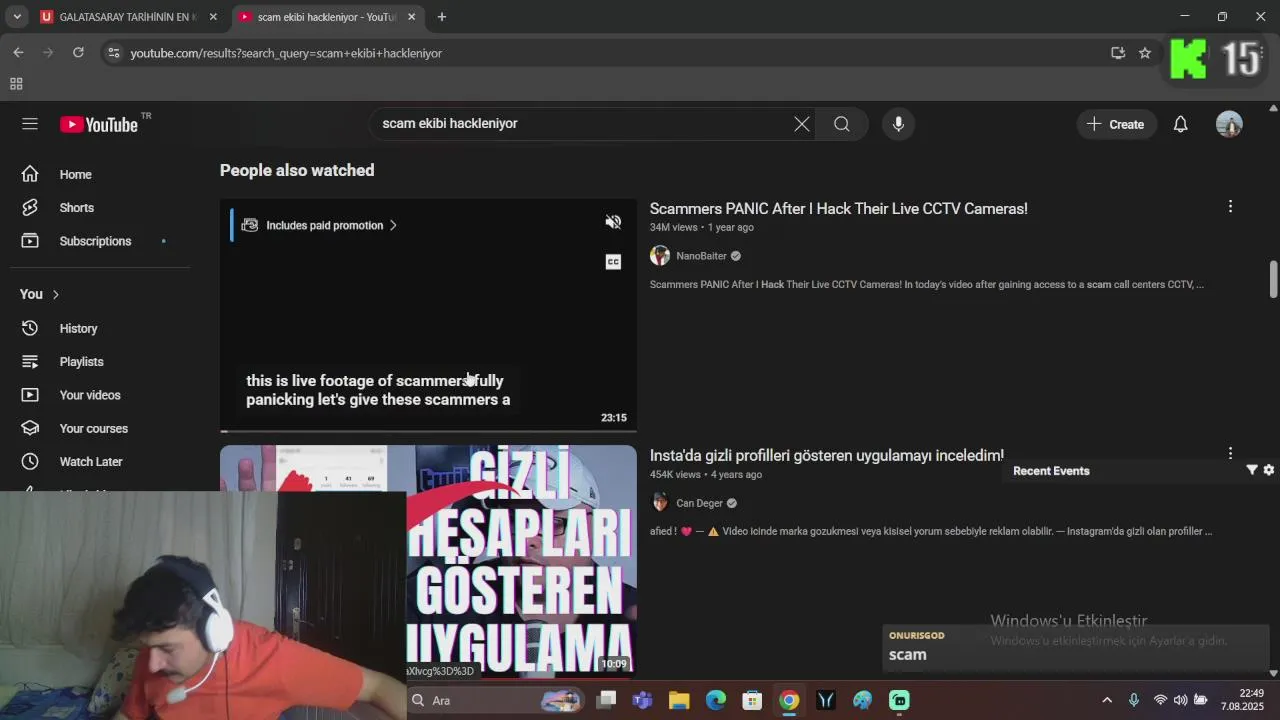Open the YouTube guide hamburger menu
The height and width of the screenshot is (720, 1280).
(x=30, y=124)
